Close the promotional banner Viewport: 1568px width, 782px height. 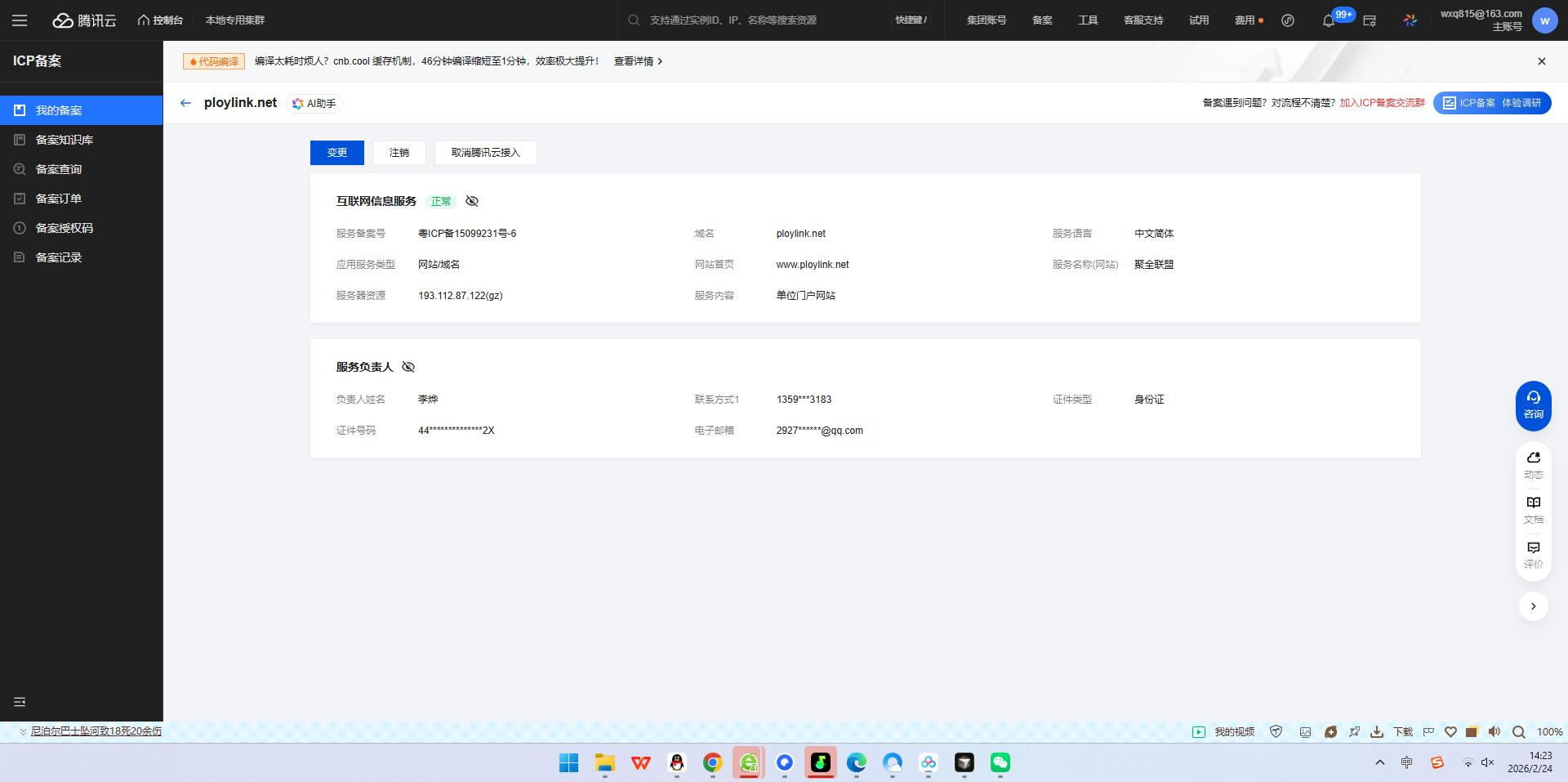pos(1542,61)
